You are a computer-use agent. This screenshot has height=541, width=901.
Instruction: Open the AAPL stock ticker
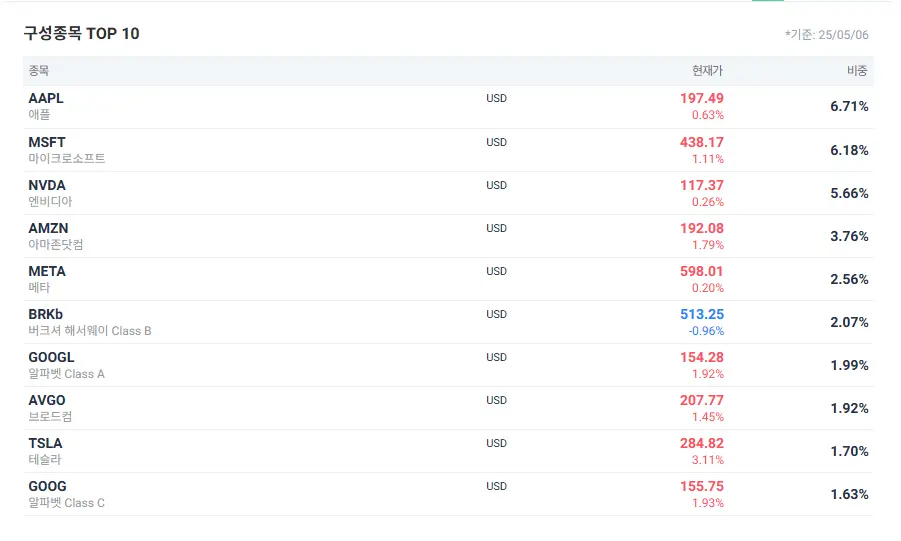coord(46,98)
